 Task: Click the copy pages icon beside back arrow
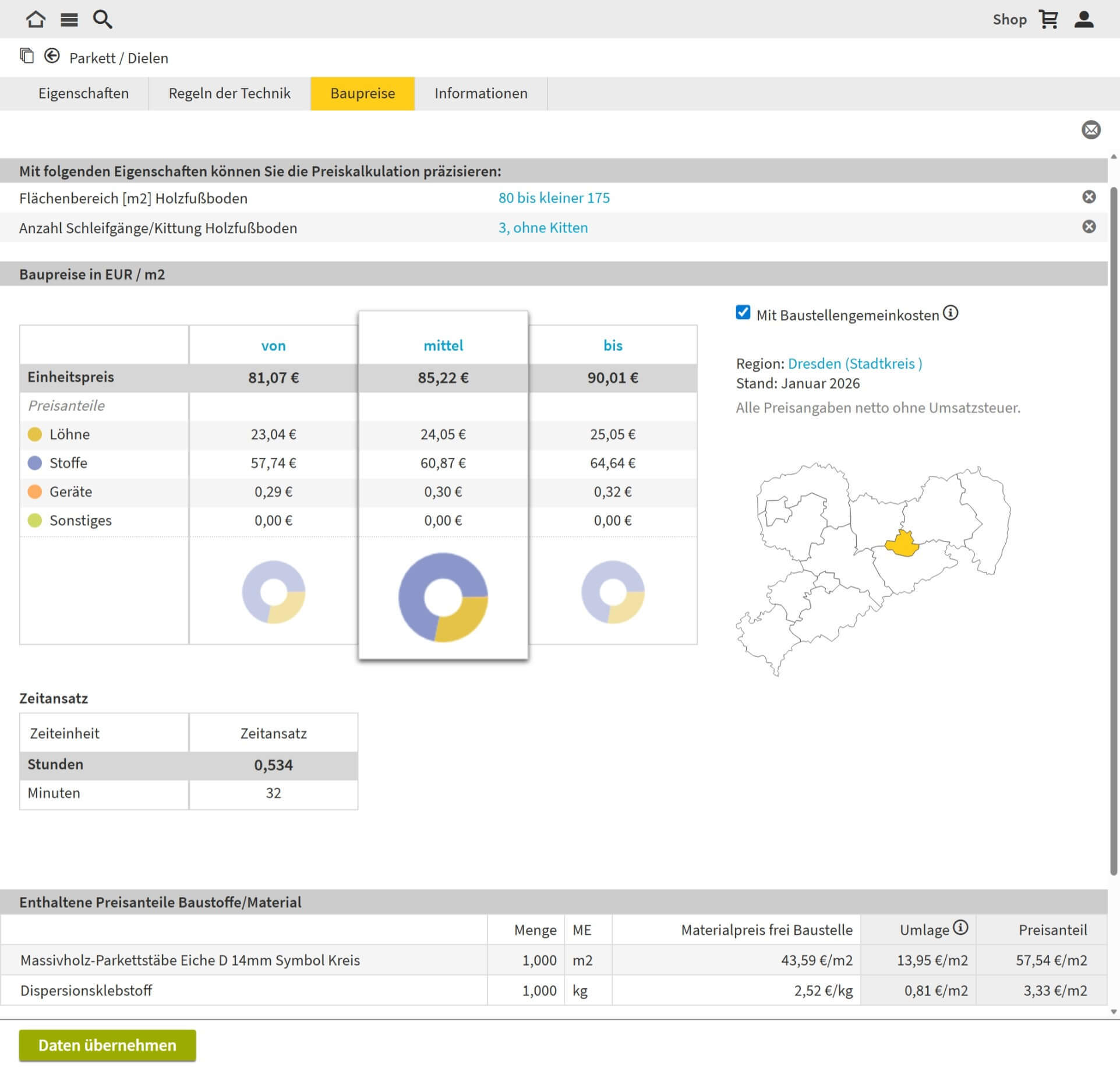tap(27, 56)
